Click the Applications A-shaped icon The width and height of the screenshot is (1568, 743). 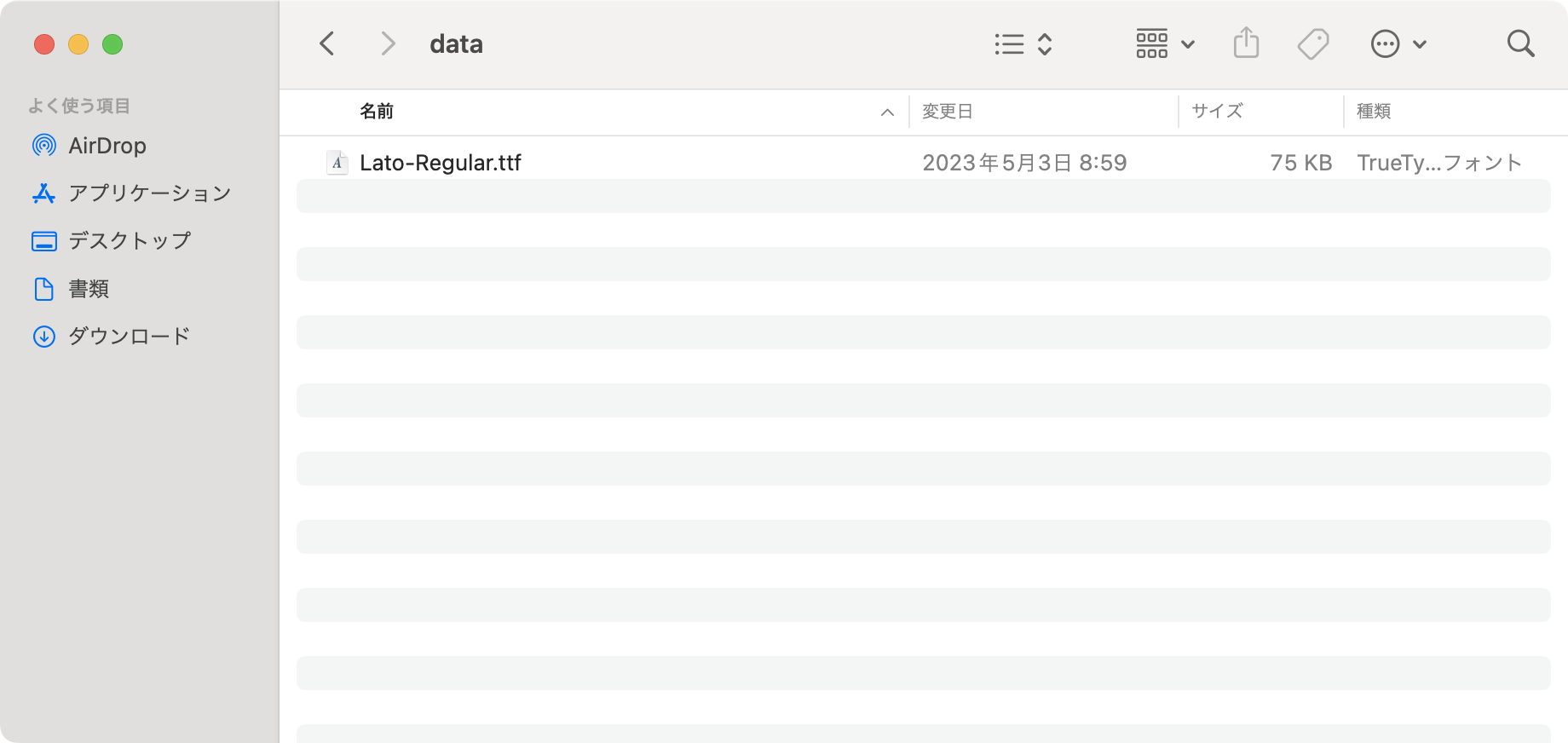(44, 193)
